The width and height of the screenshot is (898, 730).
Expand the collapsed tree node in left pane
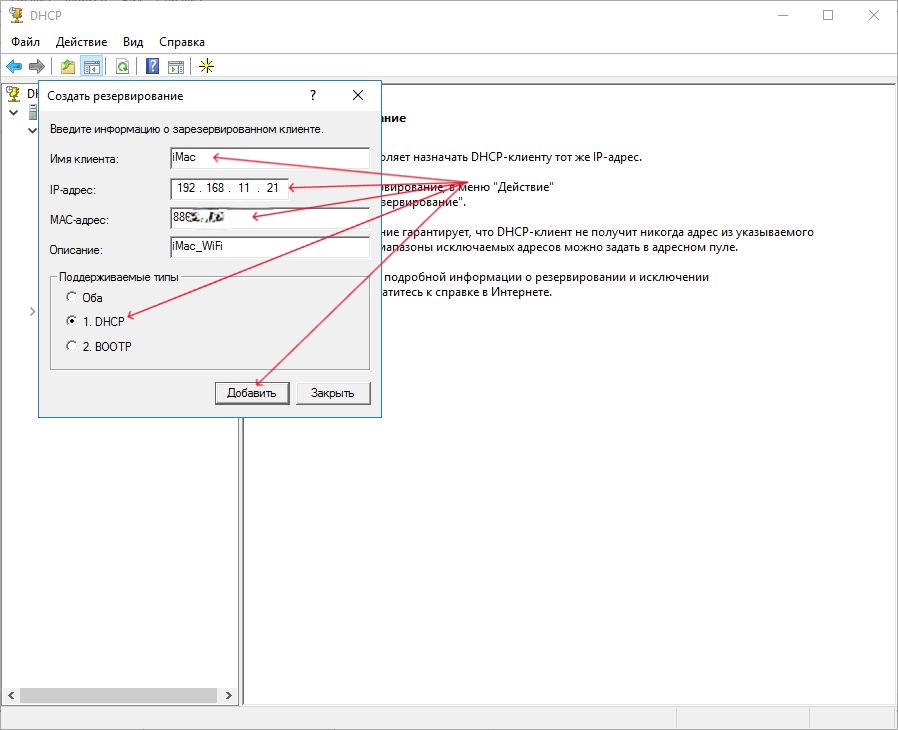tap(32, 312)
